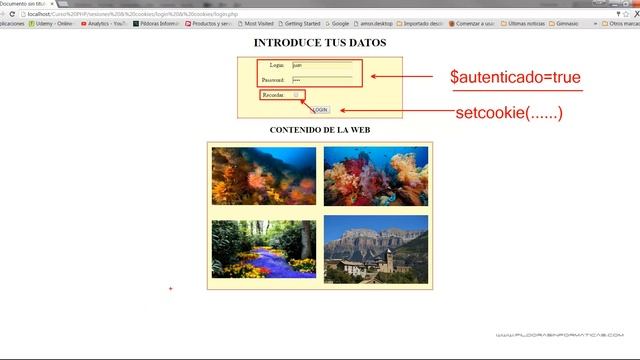
Task: Show hidden bookmarks with the overflow chevron
Action: tap(595, 24)
